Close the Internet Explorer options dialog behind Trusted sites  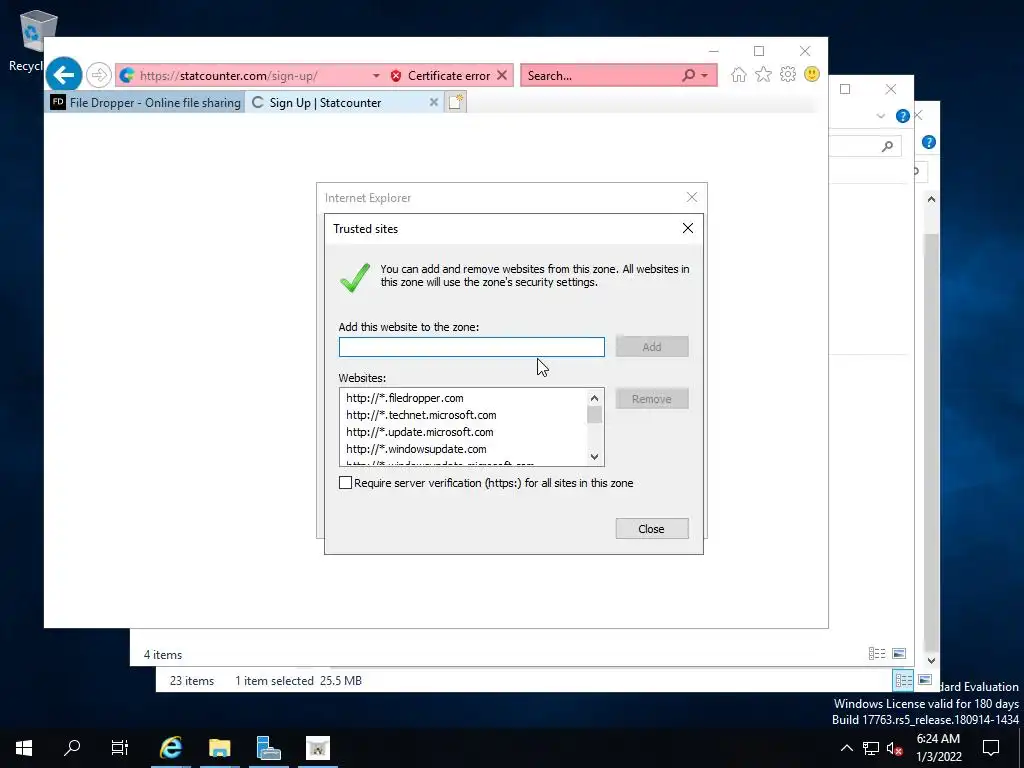tap(692, 197)
